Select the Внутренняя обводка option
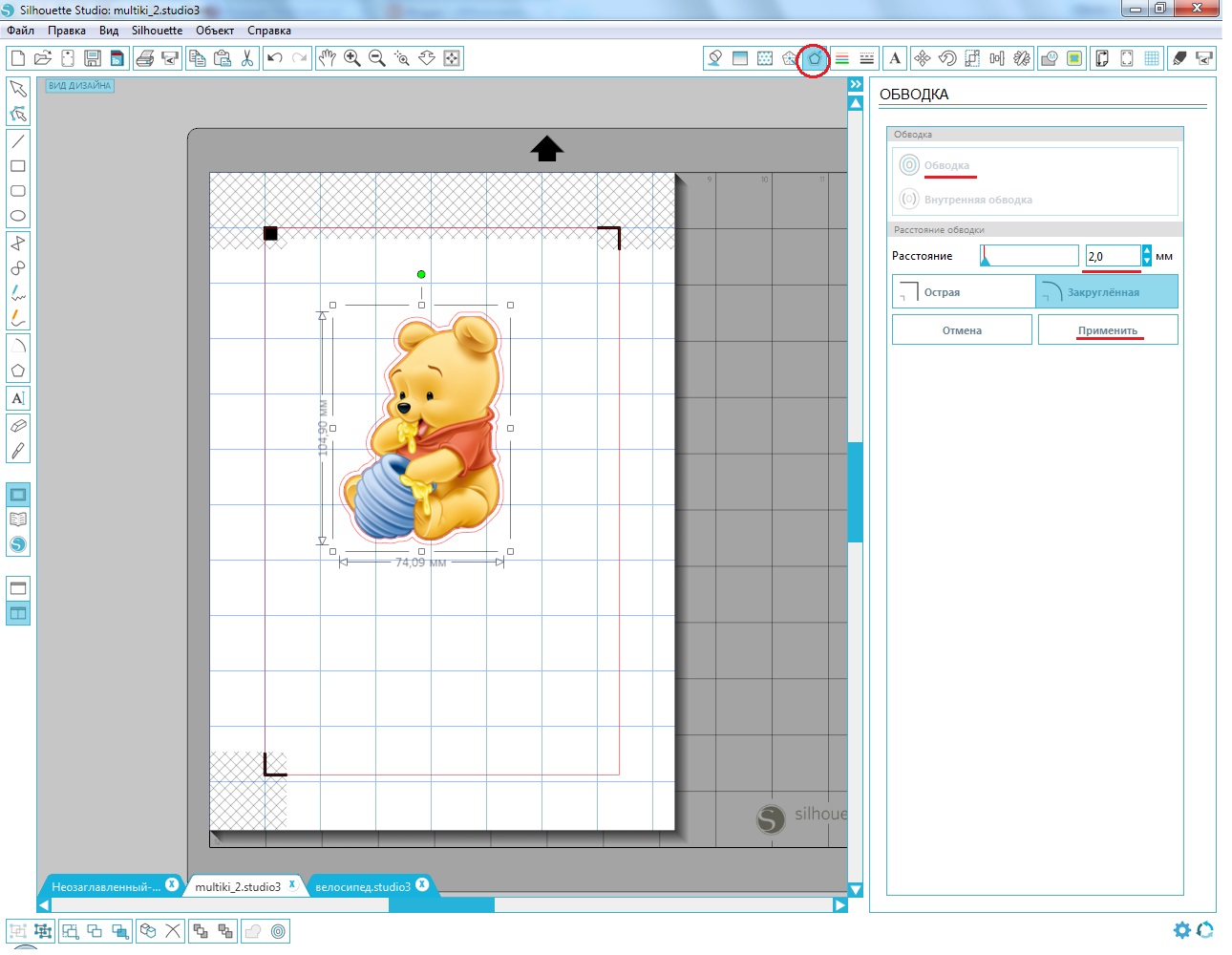 click(x=966, y=200)
